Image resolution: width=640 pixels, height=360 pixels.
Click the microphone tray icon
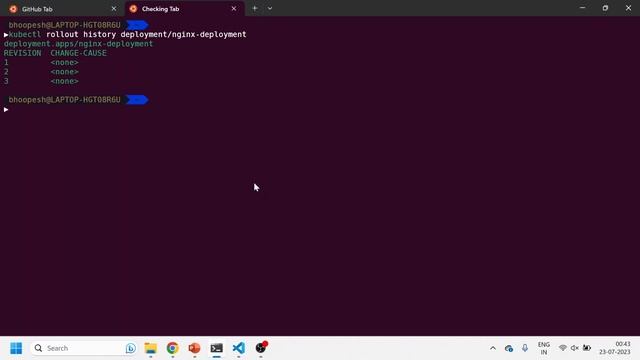[x=525, y=348]
